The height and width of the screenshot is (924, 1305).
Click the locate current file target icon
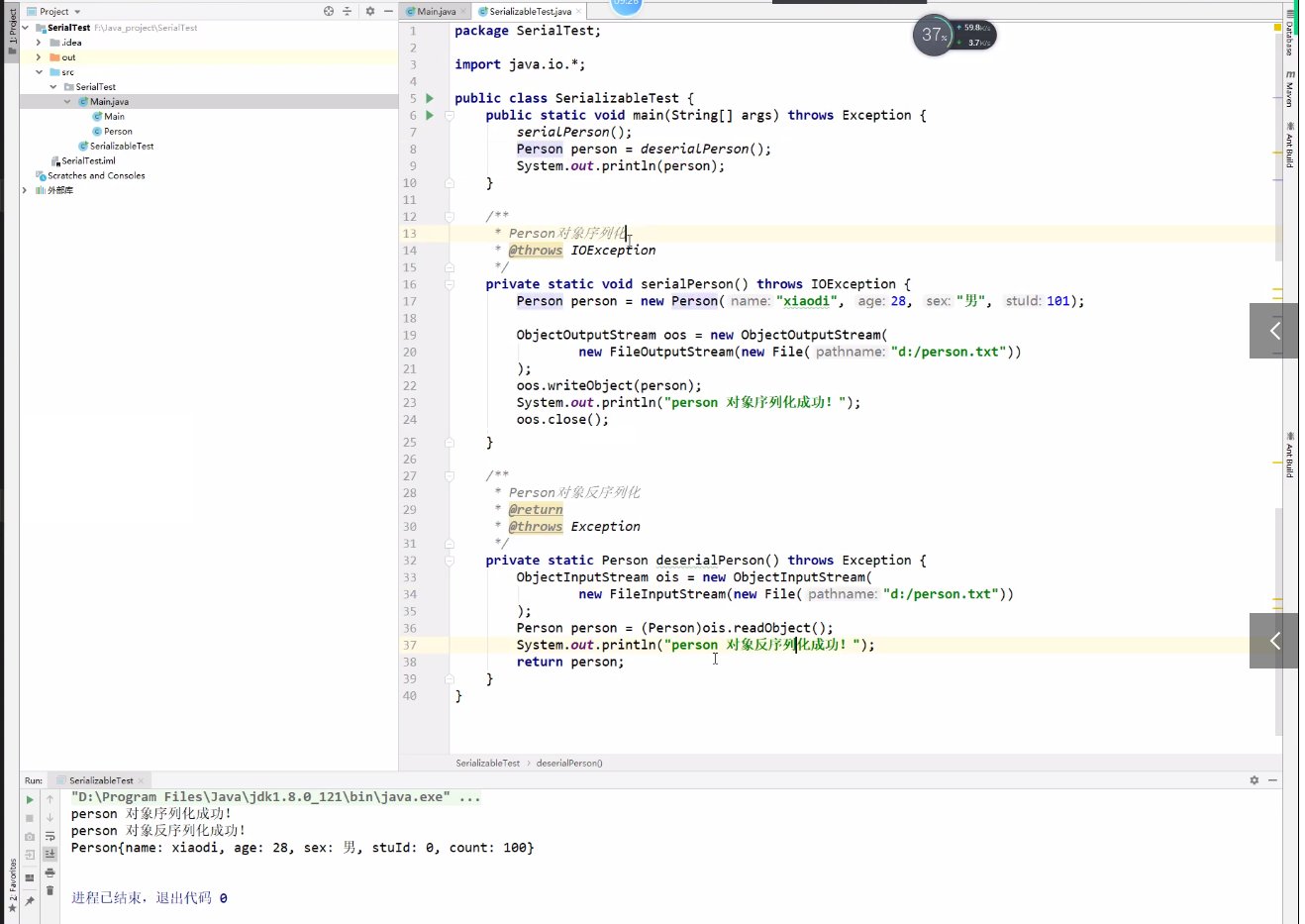pos(329,11)
